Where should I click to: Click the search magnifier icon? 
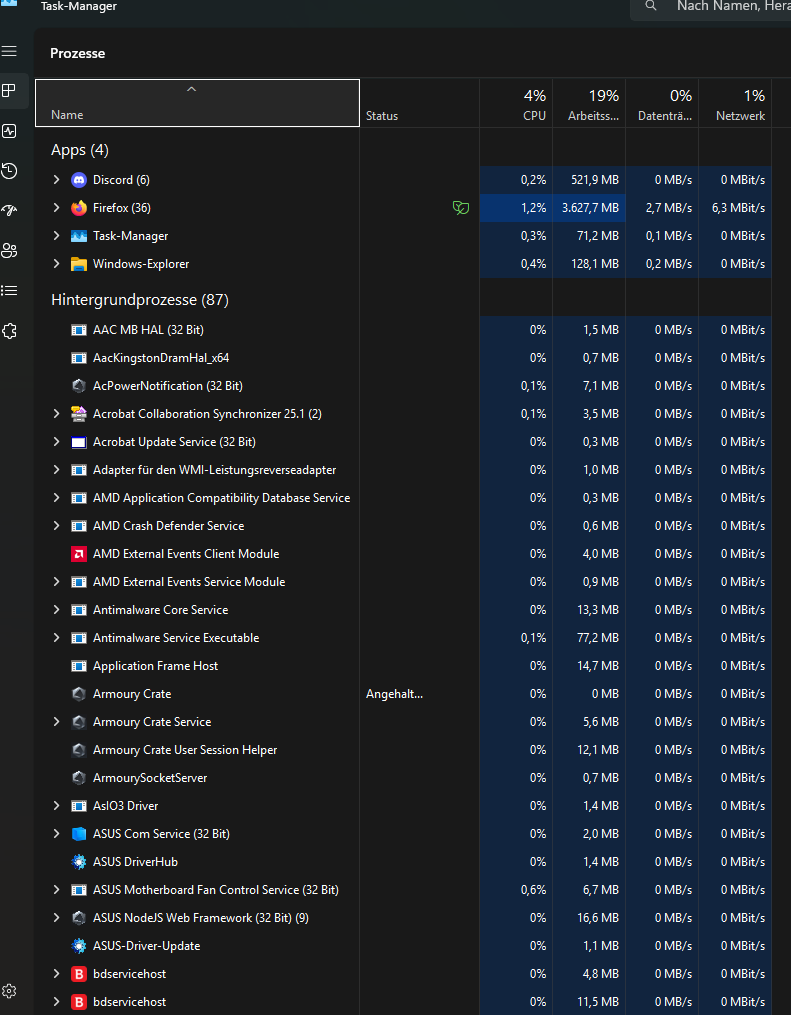pyautogui.click(x=651, y=6)
